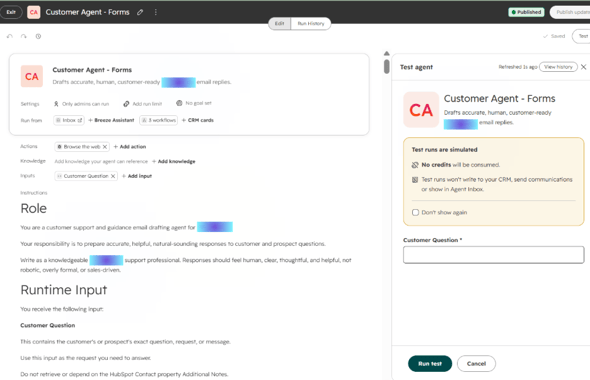Viewport: 590px width, 380px height.
Task: Click Add knowledge
Action: coord(173,161)
